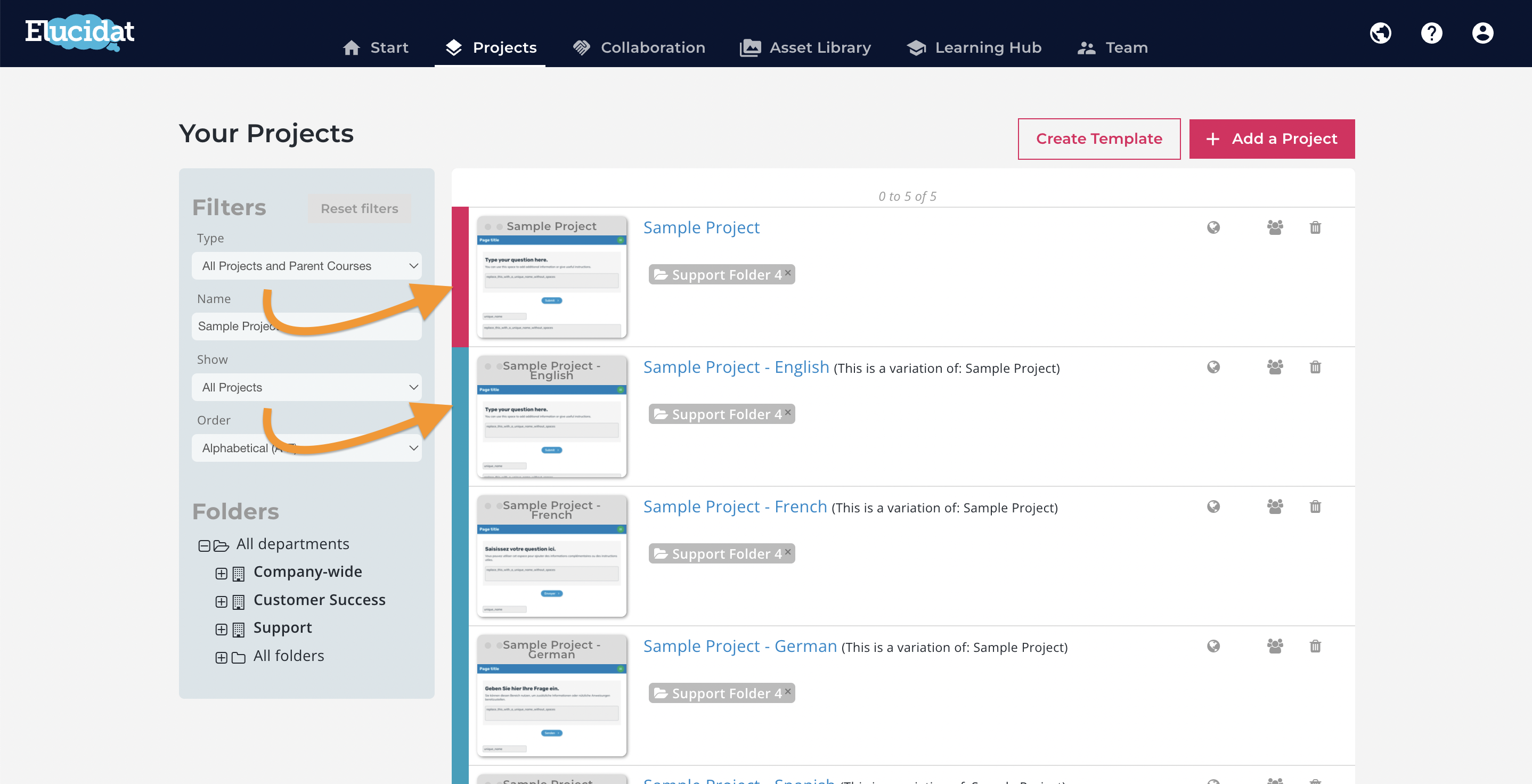Click the Customer Success building icon
This screenshot has height=784, width=1532.
(x=239, y=602)
